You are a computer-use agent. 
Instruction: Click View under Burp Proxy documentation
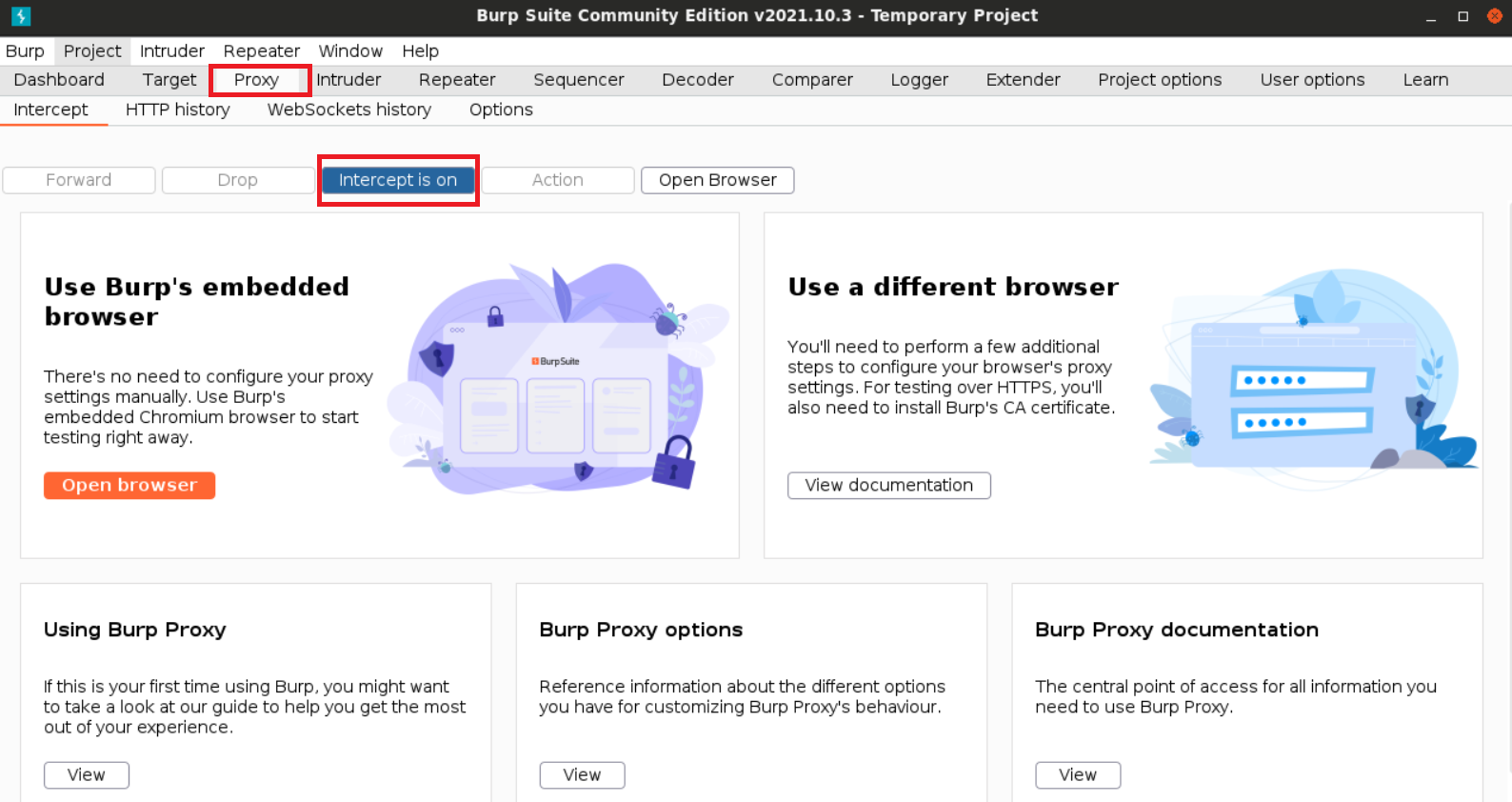point(1078,775)
